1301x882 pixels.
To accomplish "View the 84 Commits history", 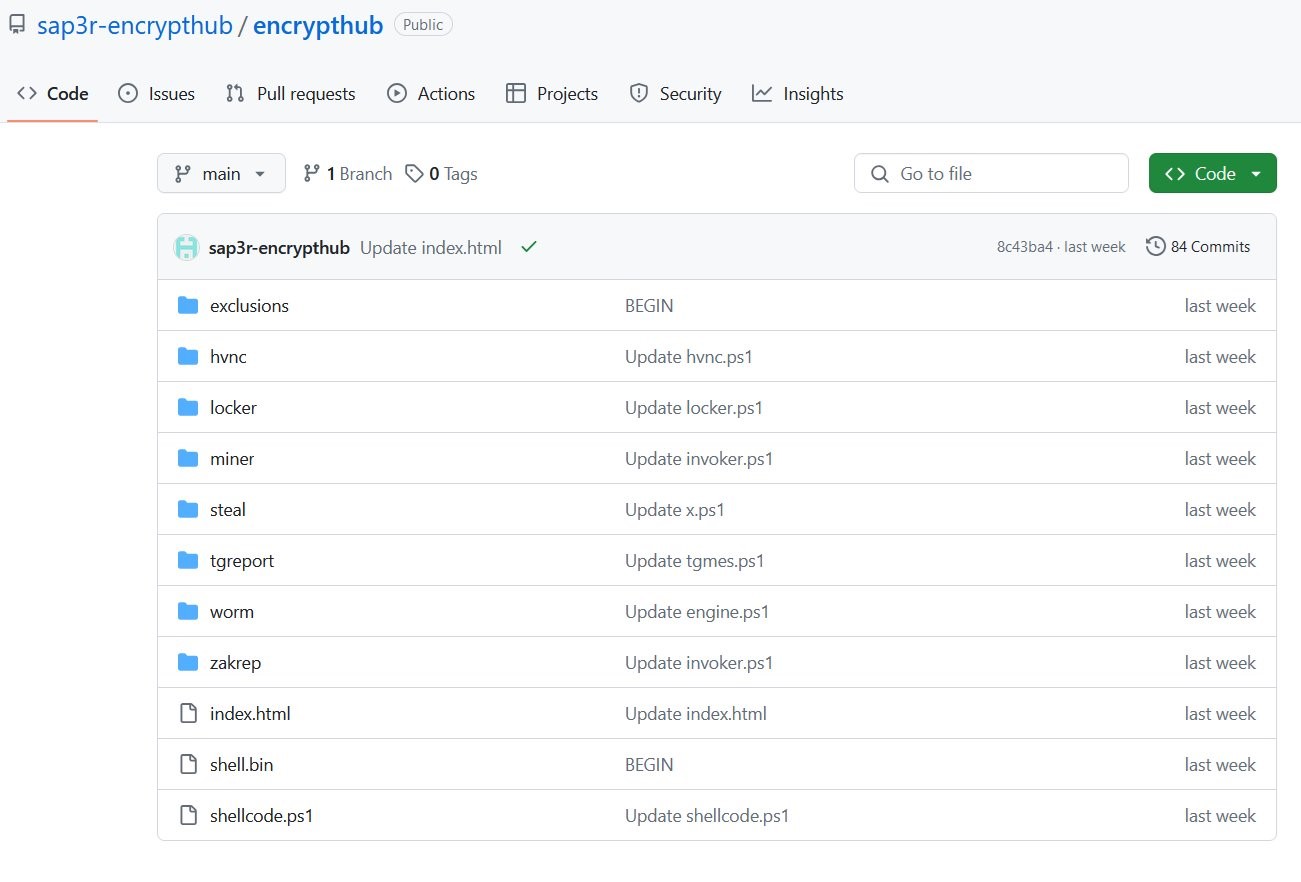I will pyautogui.click(x=1210, y=247).
